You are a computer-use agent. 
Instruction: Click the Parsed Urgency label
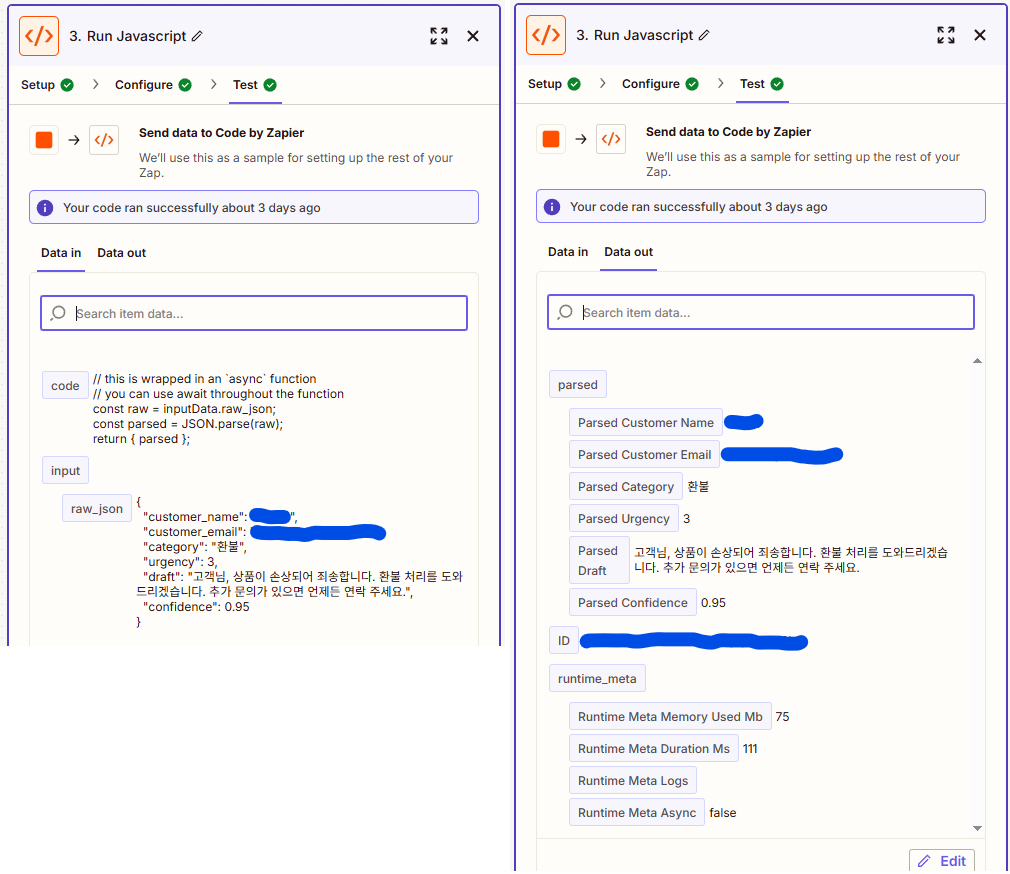coord(624,518)
